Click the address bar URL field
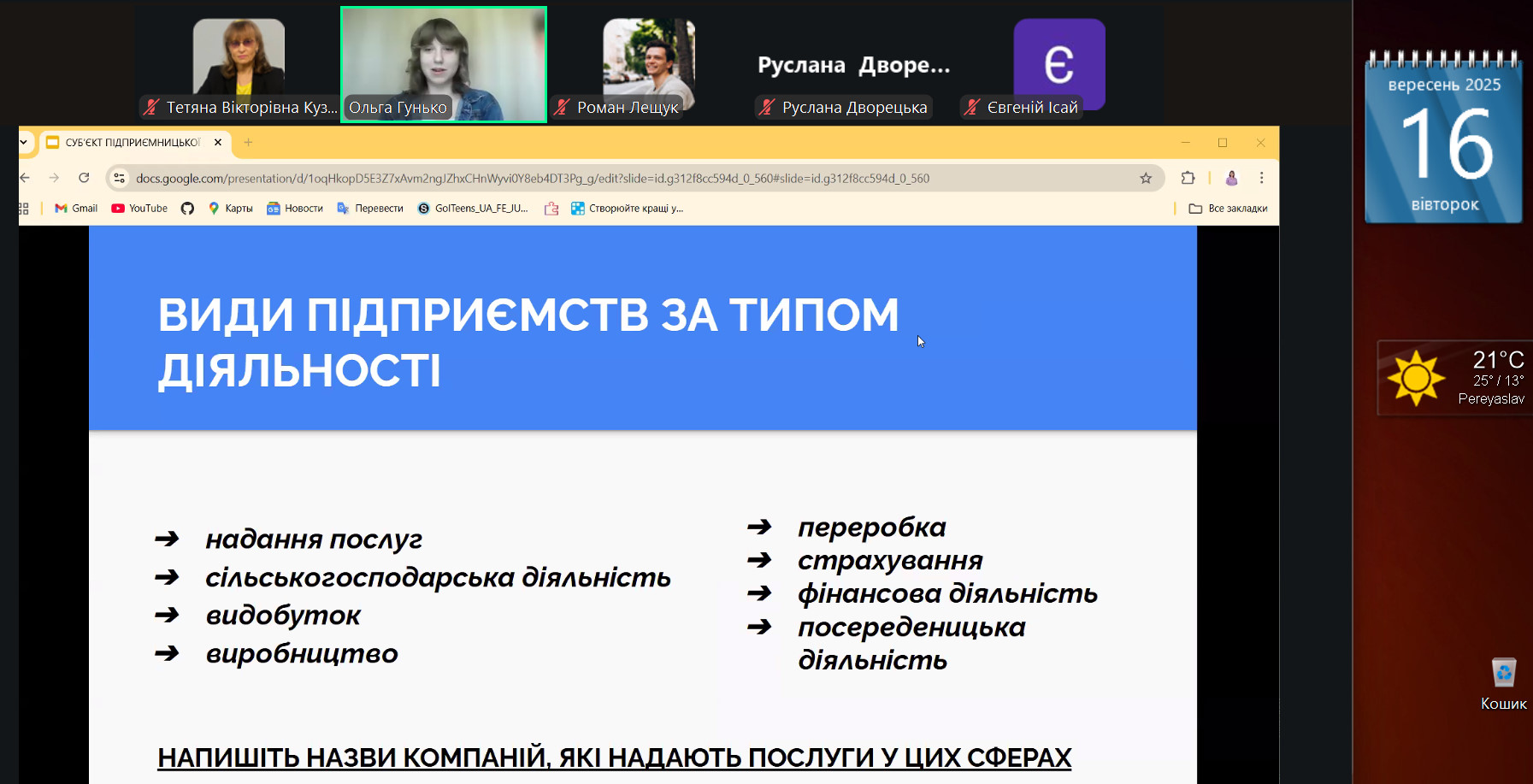This screenshot has height=784, width=1533. (598, 178)
